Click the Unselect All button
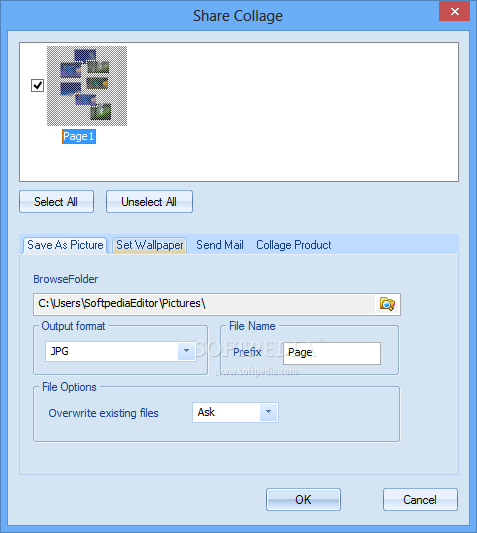Viewport: 477px width, 533px height. [149, 202]
